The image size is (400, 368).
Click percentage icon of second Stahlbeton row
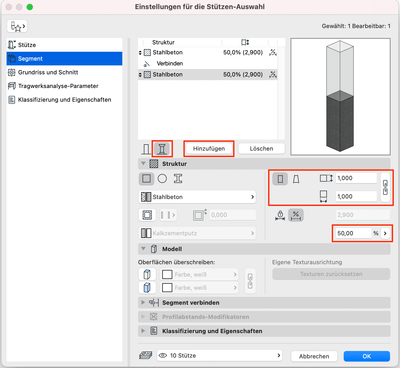(x=273, y=74)
